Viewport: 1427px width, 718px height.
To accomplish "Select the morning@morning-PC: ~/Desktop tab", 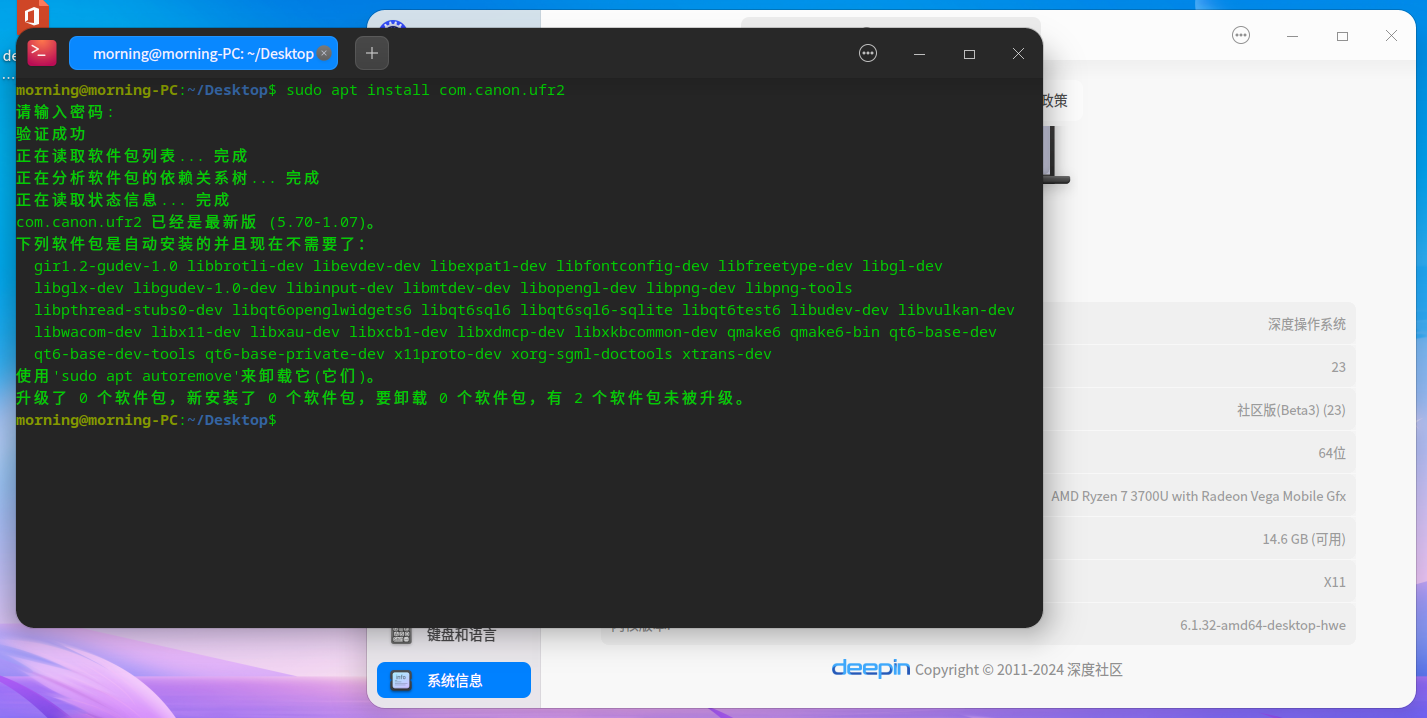I will coord(203,53).
